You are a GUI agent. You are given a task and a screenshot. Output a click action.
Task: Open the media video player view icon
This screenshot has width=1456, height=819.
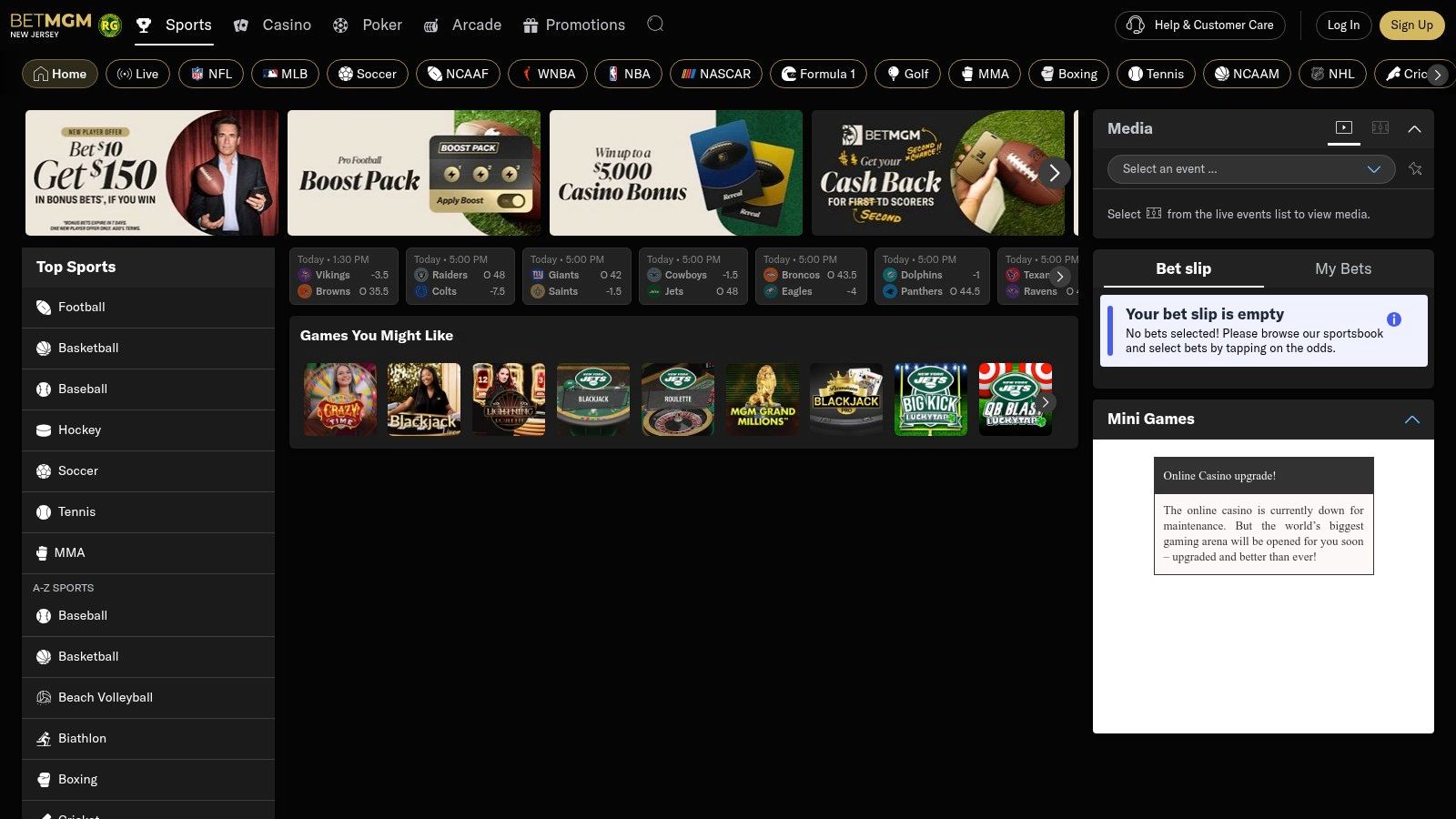point(1344,128)
